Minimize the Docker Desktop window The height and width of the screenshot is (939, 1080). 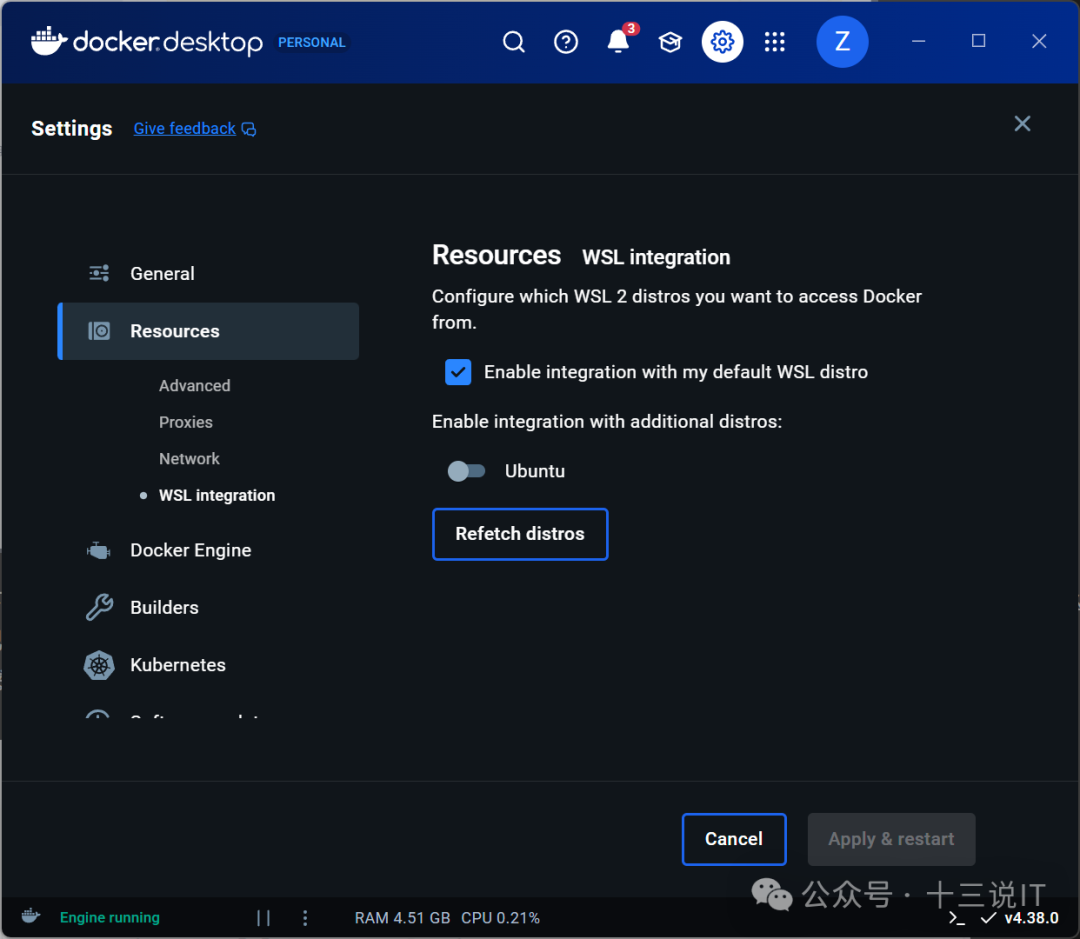(918, 41)
